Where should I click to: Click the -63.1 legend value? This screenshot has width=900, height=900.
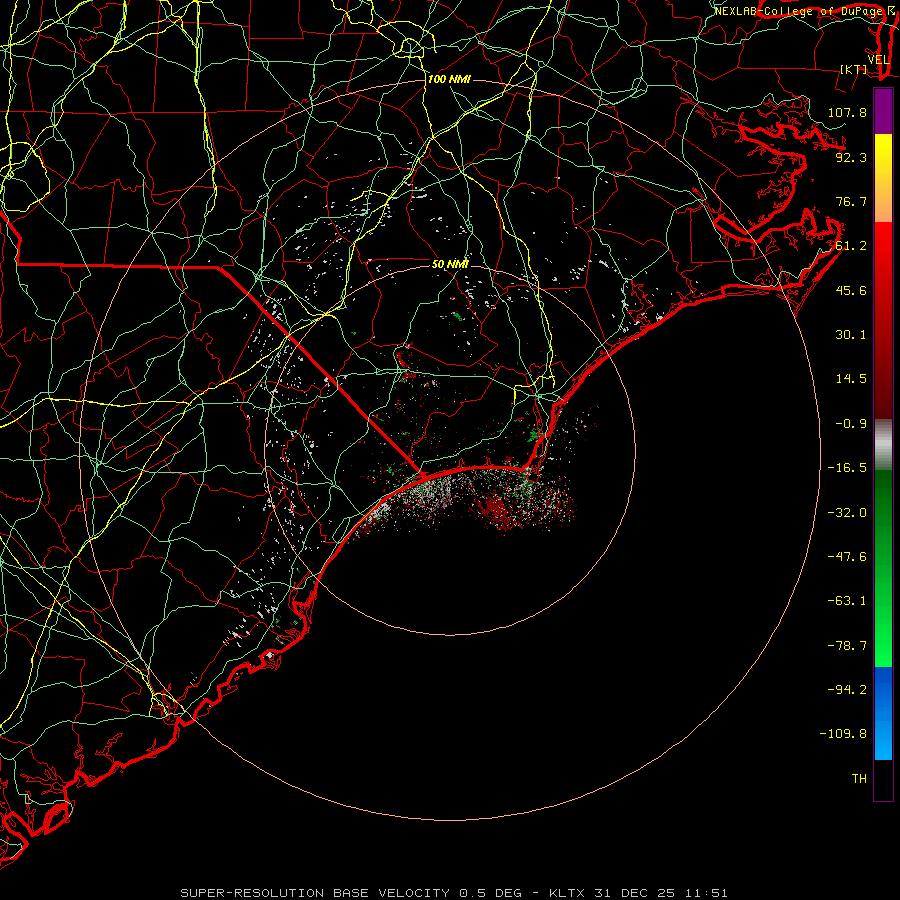tap(847, 601)
